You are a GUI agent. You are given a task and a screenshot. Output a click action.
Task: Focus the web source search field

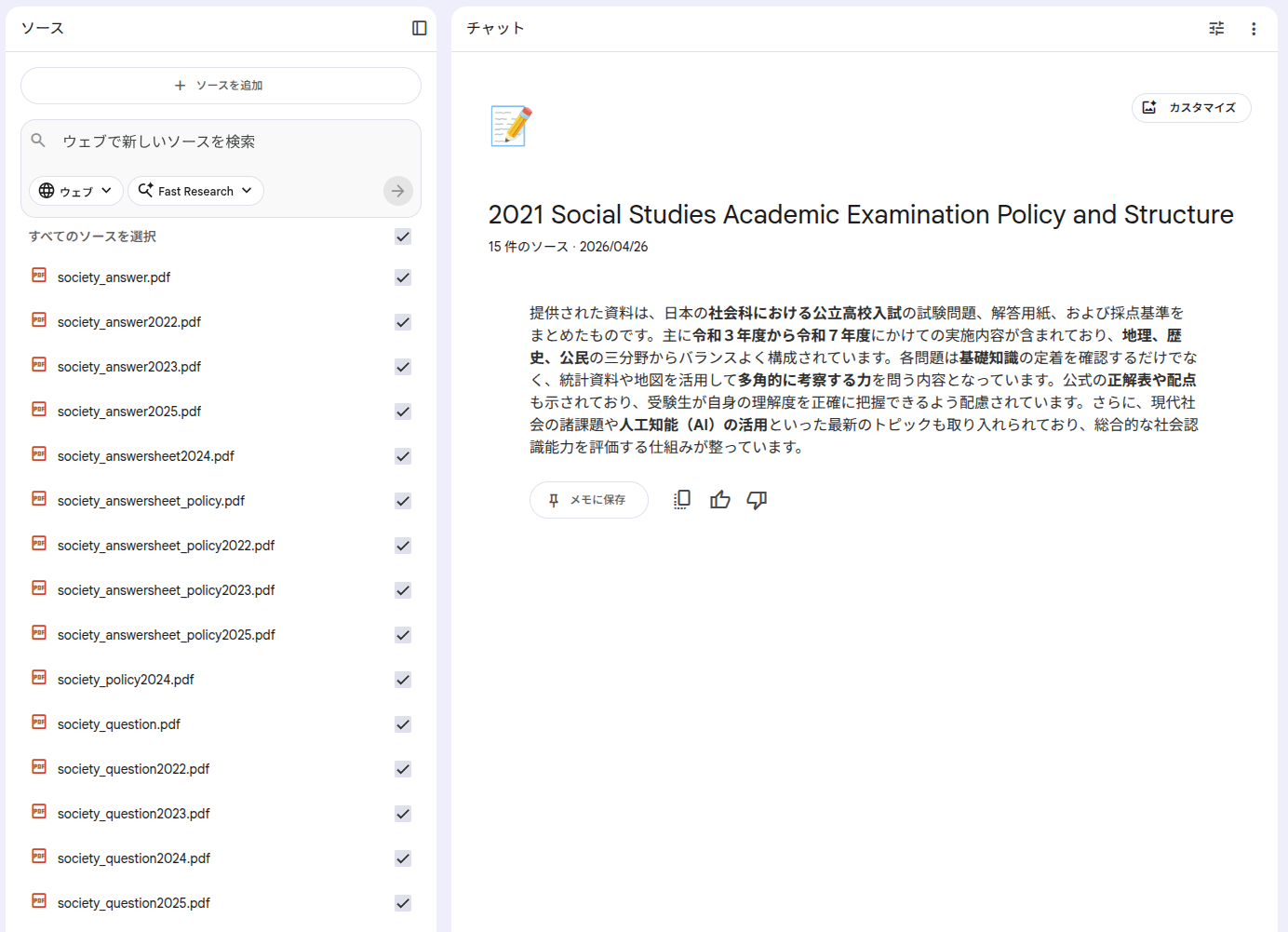click(x=223, y=142)
